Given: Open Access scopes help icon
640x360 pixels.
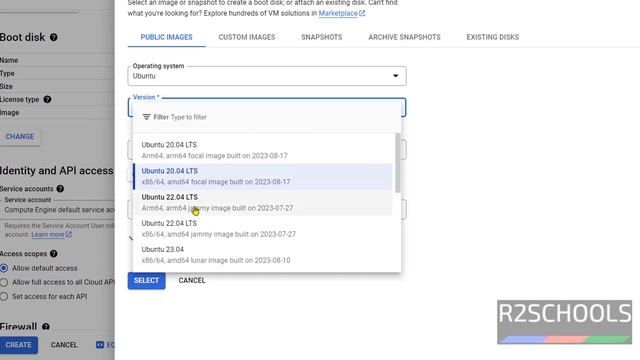Looking at the screenshot, I should pos(53,253).
